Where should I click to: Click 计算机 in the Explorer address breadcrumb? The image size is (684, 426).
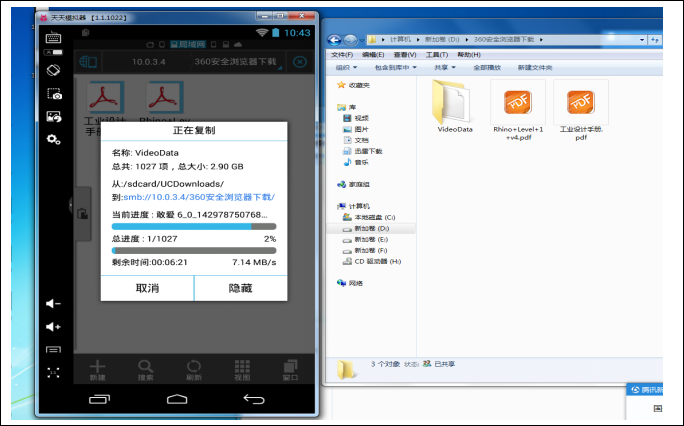[400, 39]
